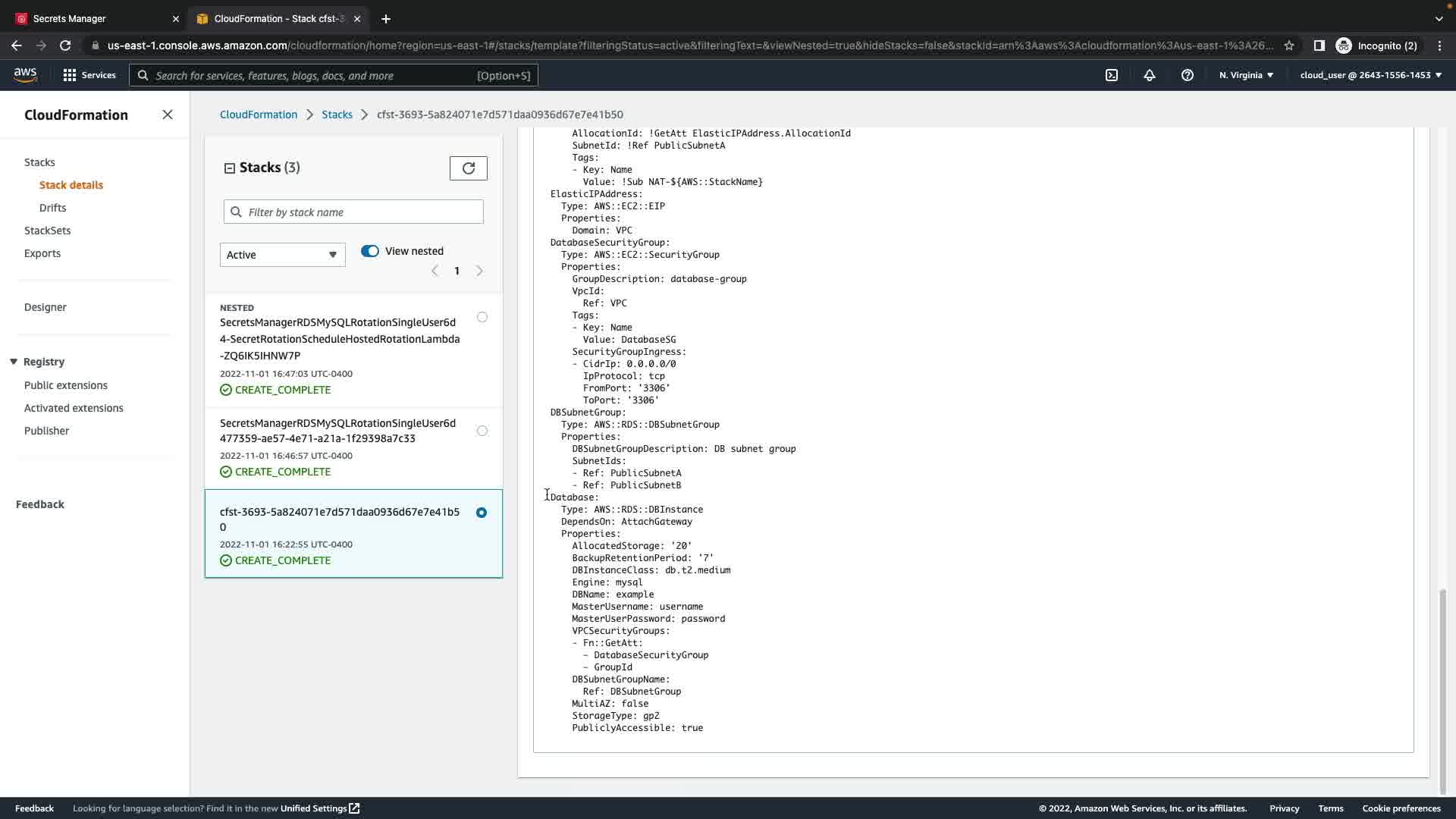Open AWS CloudShell terminal icon
Image resolution: width=1456 pixels, height=819 pixels.
pyautogui.click(x=1111, y=75)
